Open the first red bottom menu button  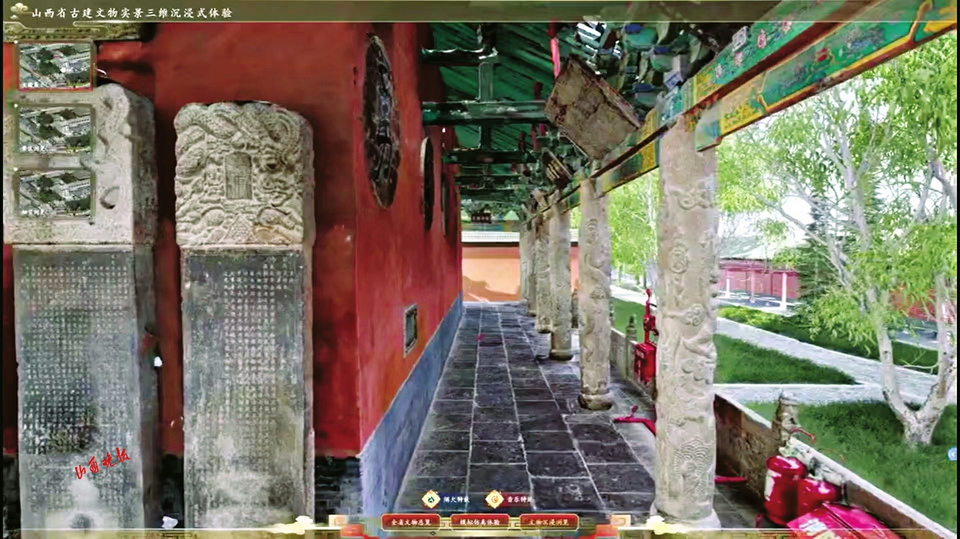pos(410,522)
